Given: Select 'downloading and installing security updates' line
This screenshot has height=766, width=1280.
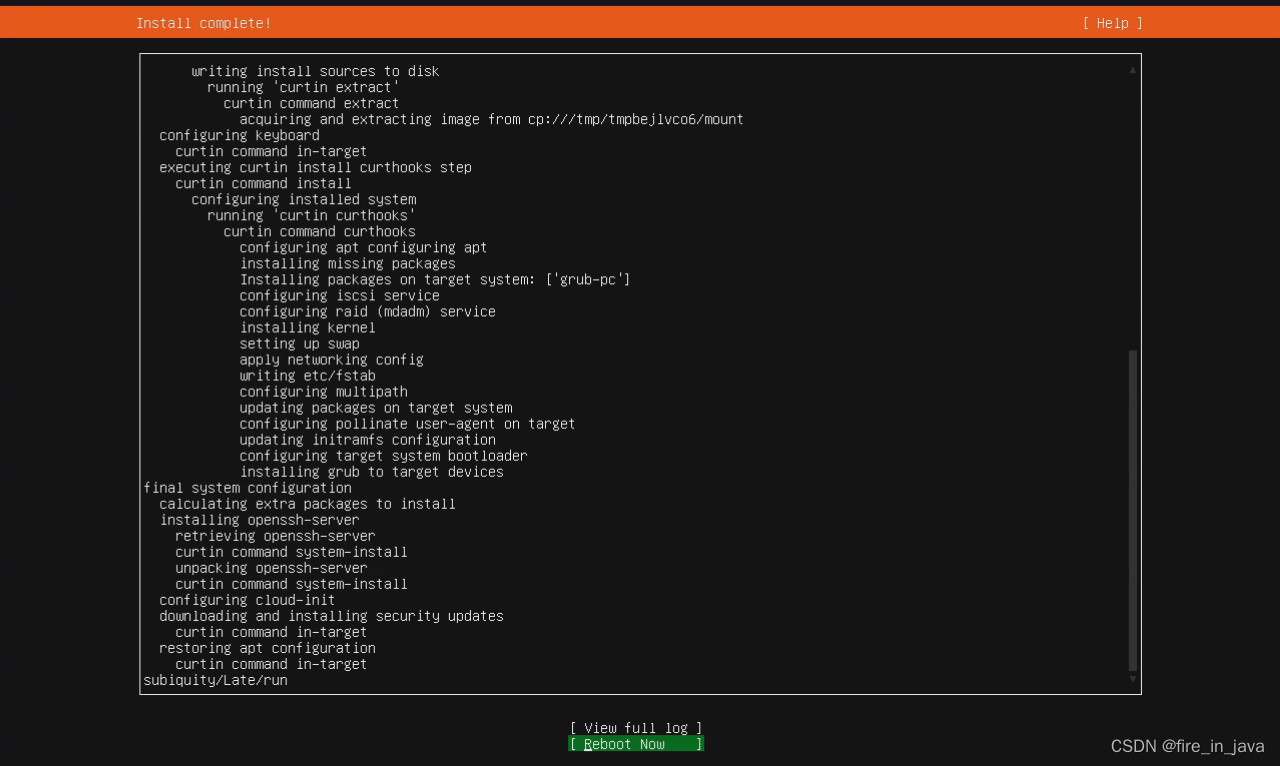Looking at the screenshot, I should pyautogui.click(x=332, y=615).
